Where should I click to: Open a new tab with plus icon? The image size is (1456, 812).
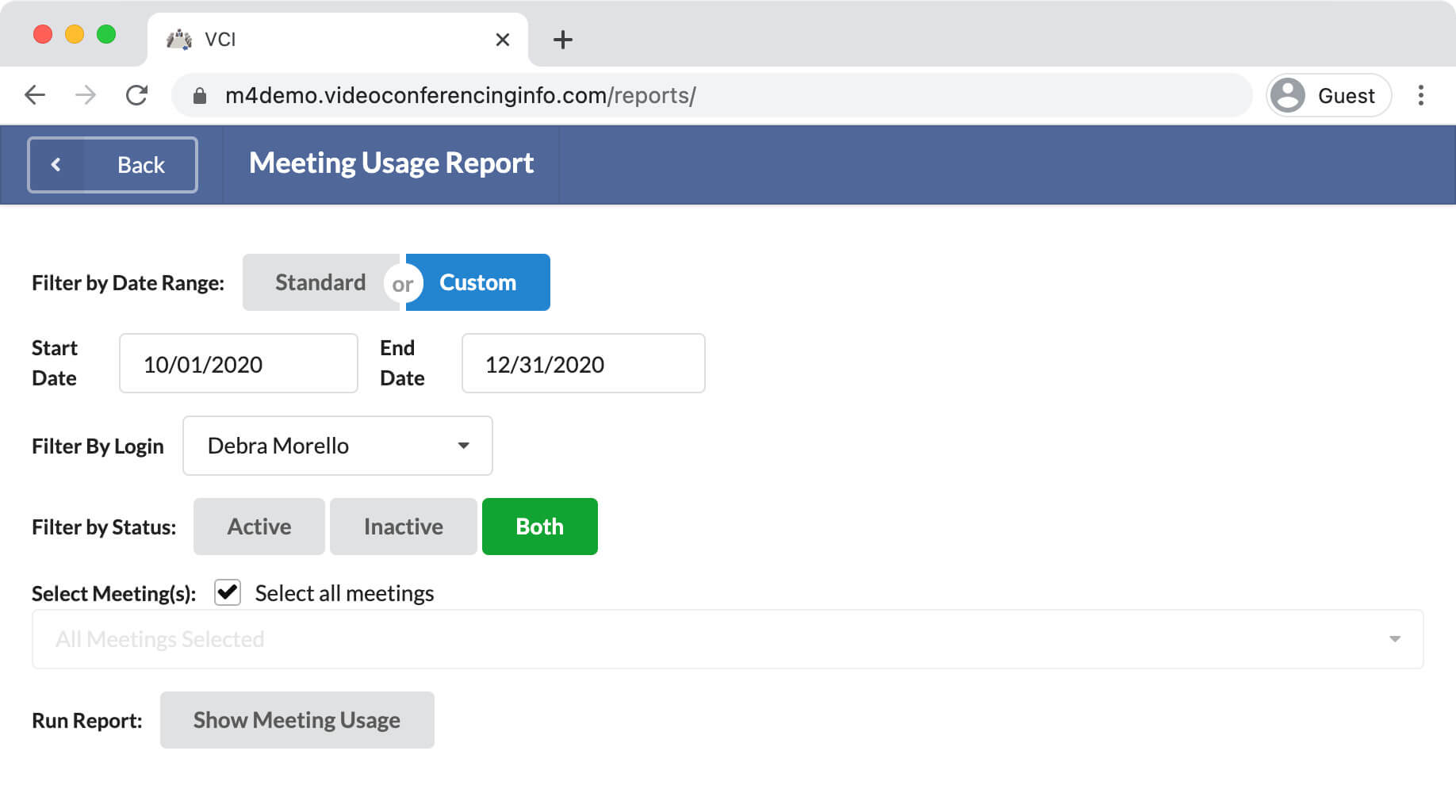[x=563, y=40]
